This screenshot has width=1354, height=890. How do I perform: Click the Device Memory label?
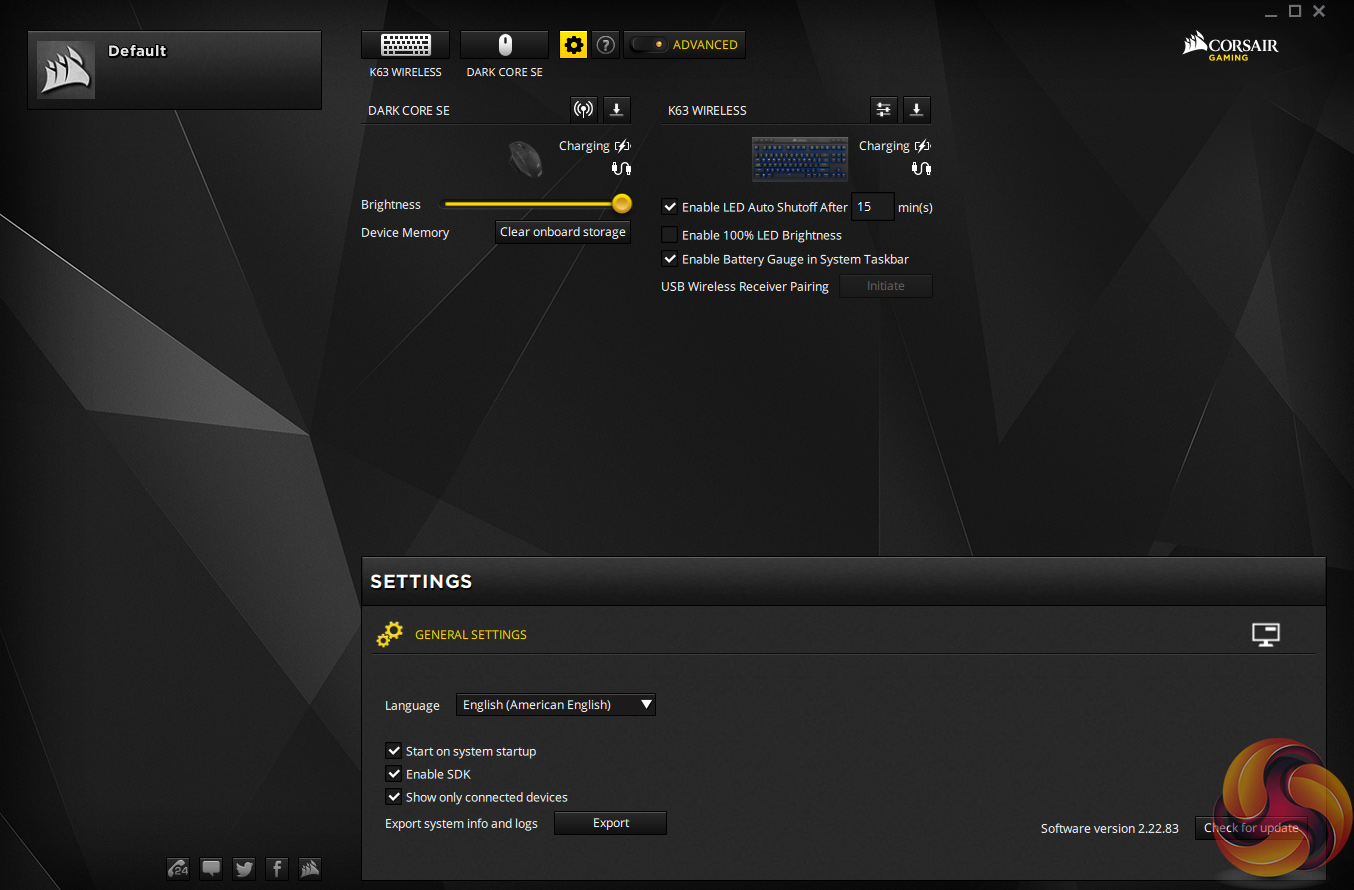click(405, 233)
